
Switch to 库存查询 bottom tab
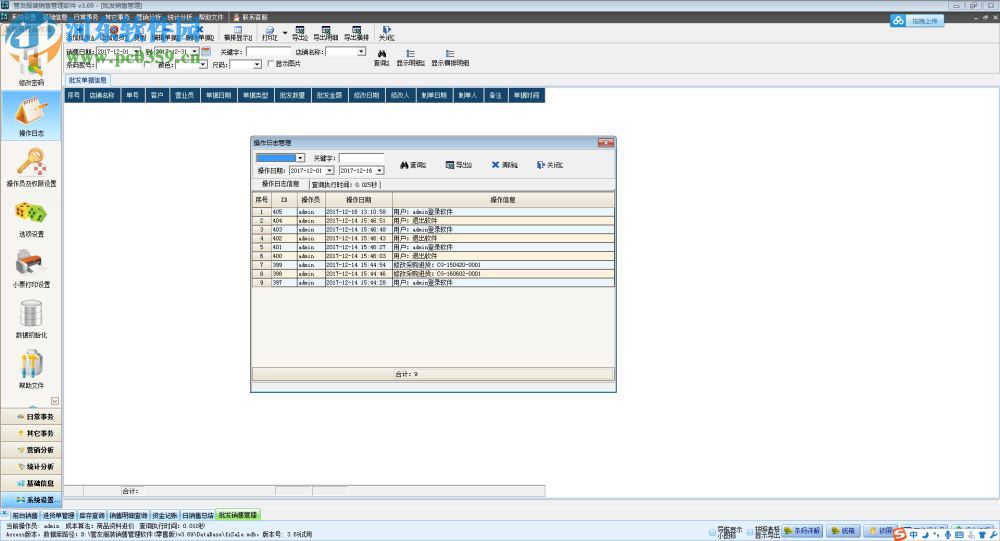click(92, 515)
